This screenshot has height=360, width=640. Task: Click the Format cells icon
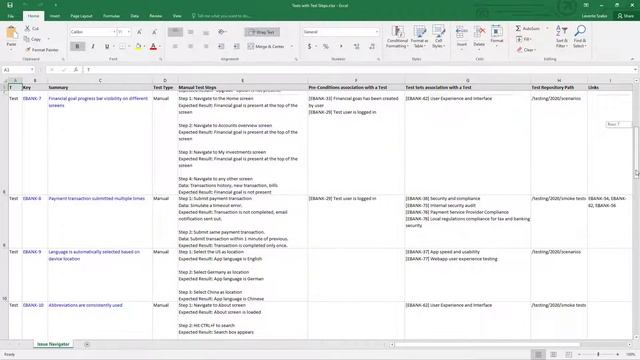(497, 32)
